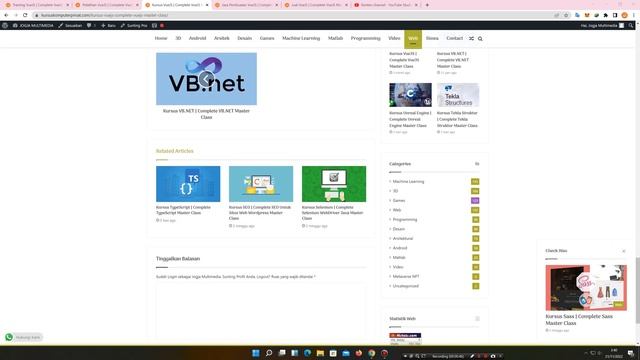
Task: Open a new browser tab
Action: pyautogui.click(x=427, y=5)
